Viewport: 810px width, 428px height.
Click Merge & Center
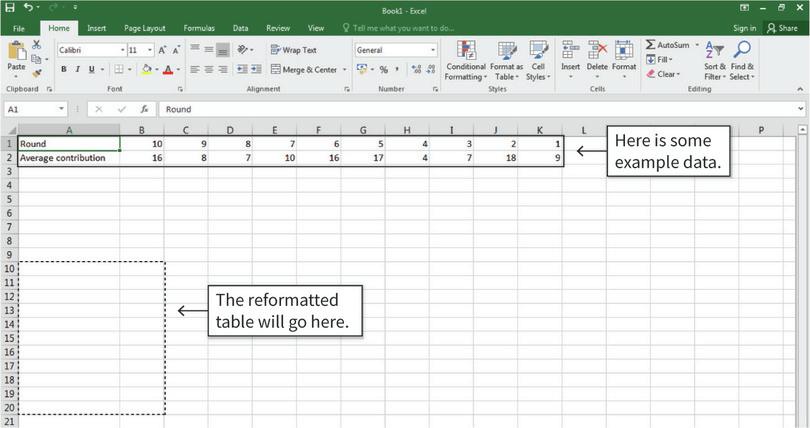[304, 69]
